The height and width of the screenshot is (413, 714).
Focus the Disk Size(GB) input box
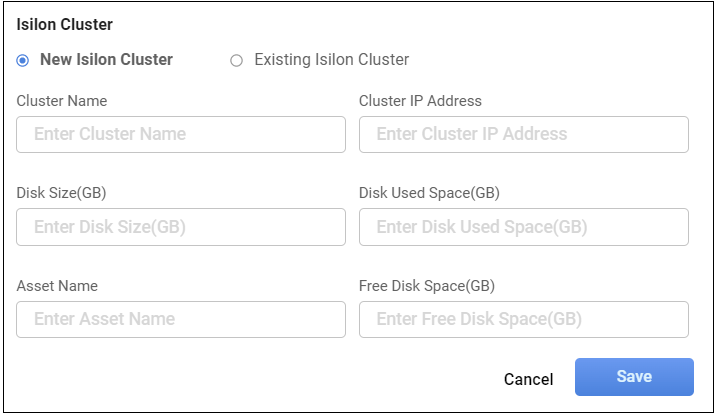(x=181, y=227)
